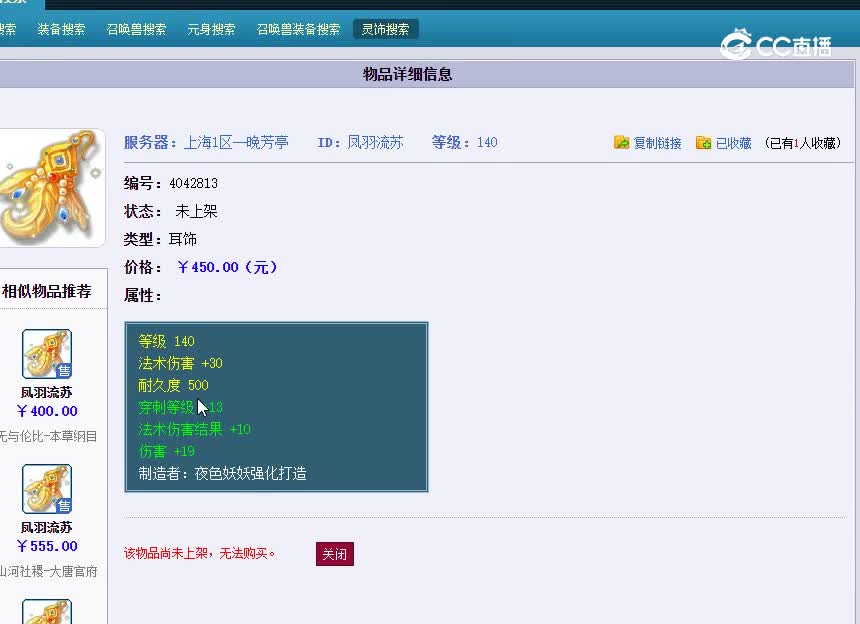This screenshot has height=624, width=860.
Task: Click the 关闭 button
Action: [x=335, y=554]
